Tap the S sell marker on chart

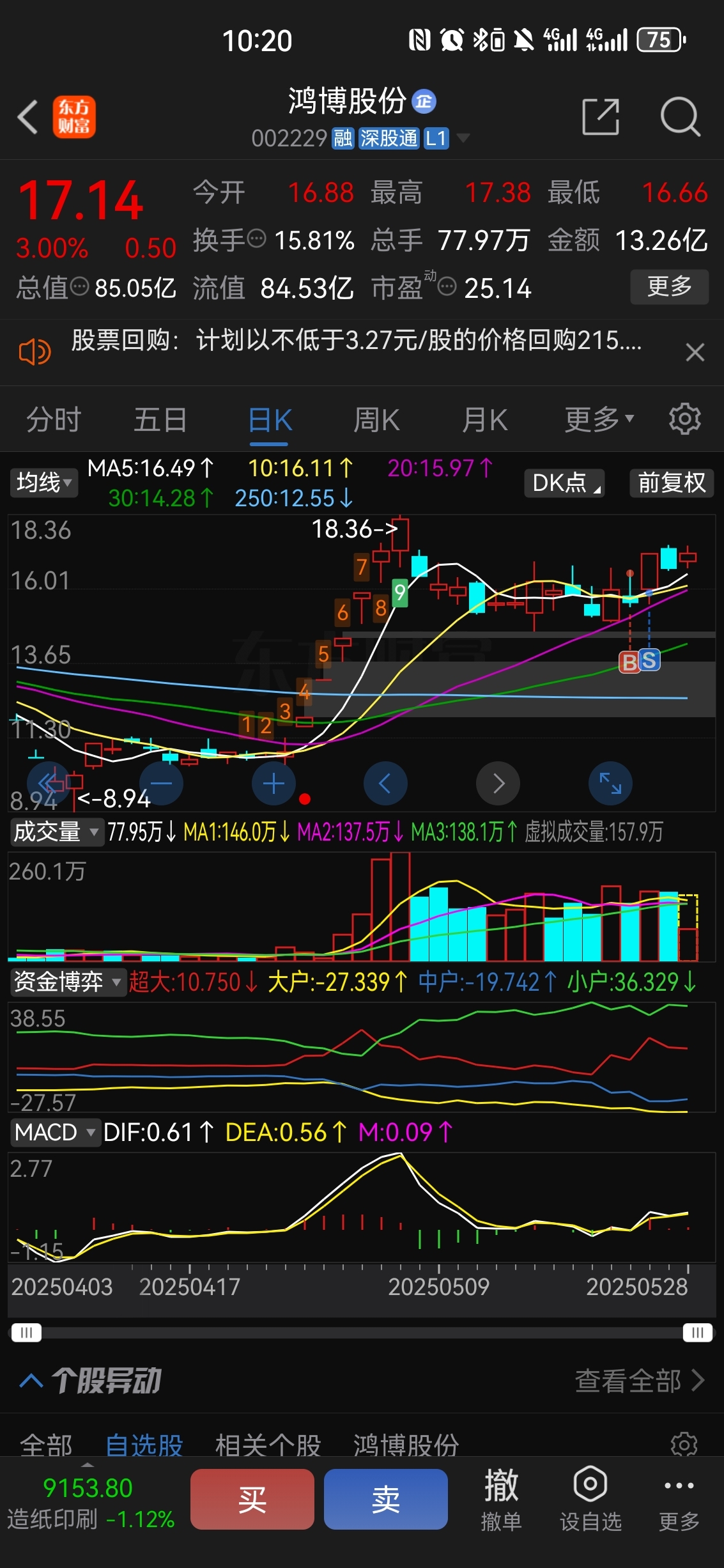[649, 660]
